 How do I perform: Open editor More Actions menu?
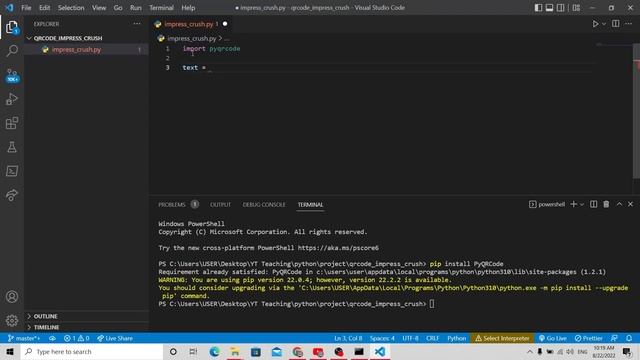tap(629, 24)
